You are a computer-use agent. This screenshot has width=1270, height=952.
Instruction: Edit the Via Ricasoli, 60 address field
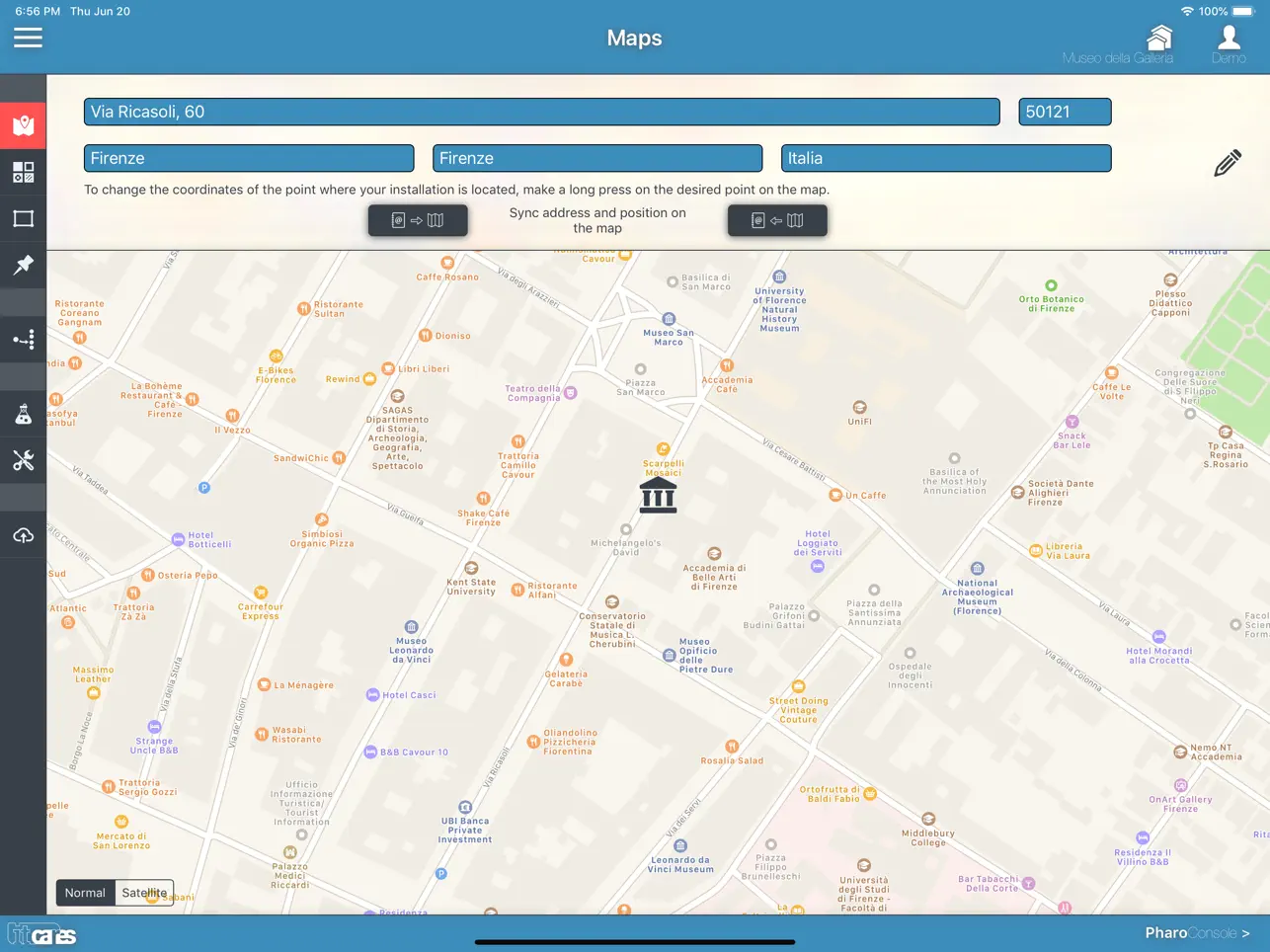tap(542, 112)
